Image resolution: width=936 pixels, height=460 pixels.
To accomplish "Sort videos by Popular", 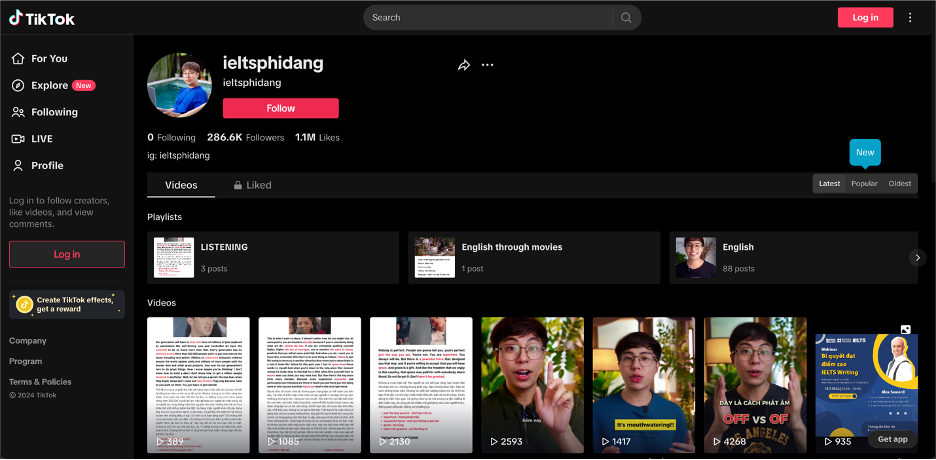I will tap(864, 183).
